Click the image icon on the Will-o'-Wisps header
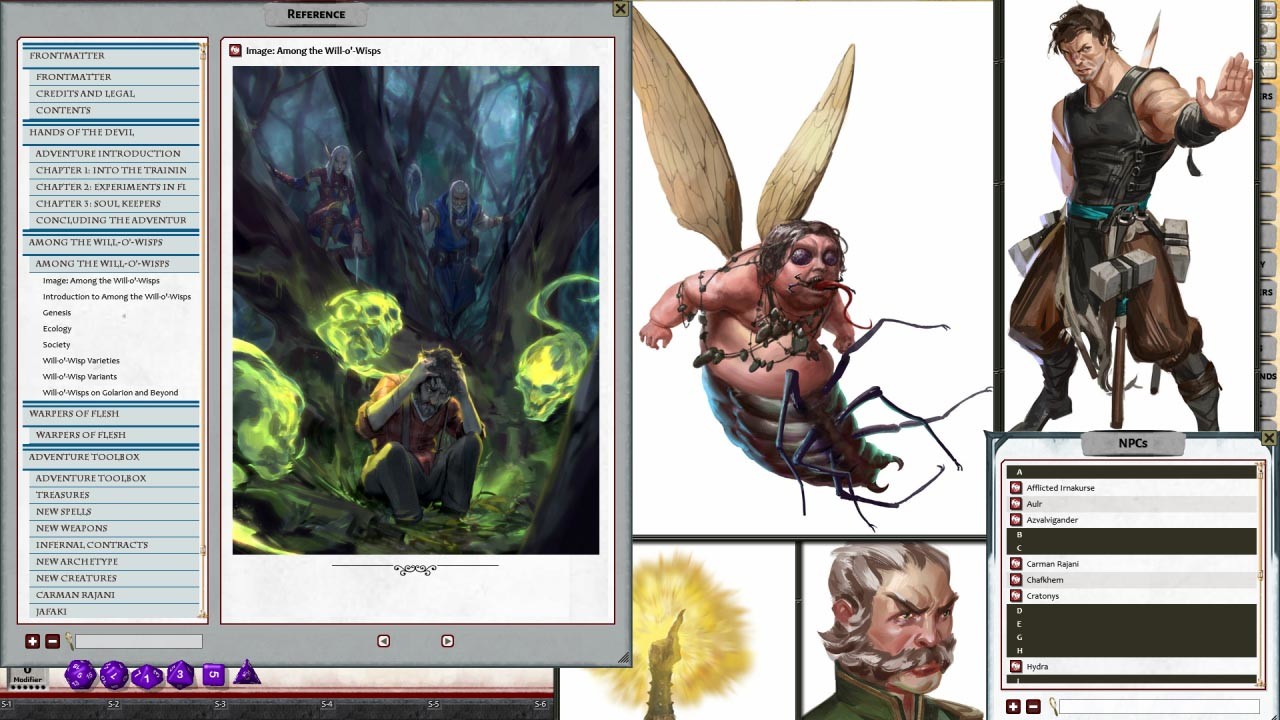 [x=236, y=49]
